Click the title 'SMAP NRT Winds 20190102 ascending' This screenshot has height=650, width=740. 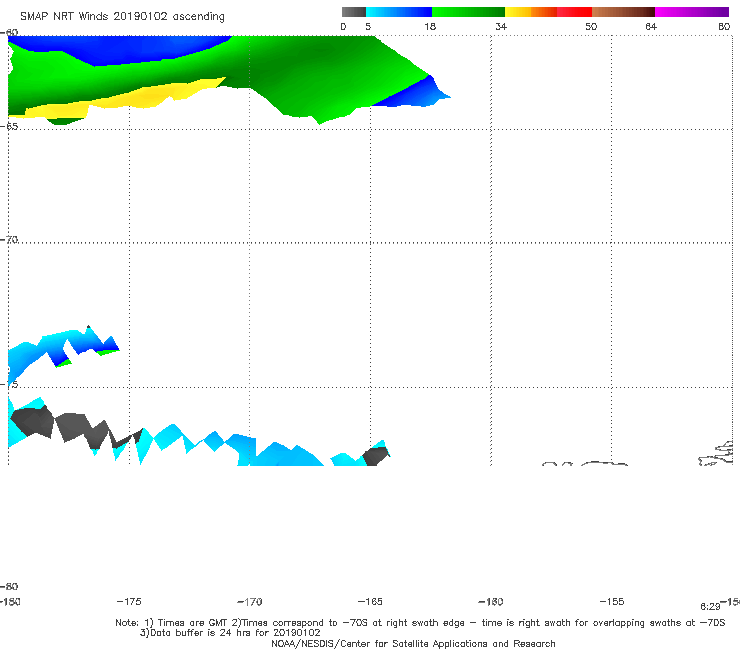tap(122, 16)
